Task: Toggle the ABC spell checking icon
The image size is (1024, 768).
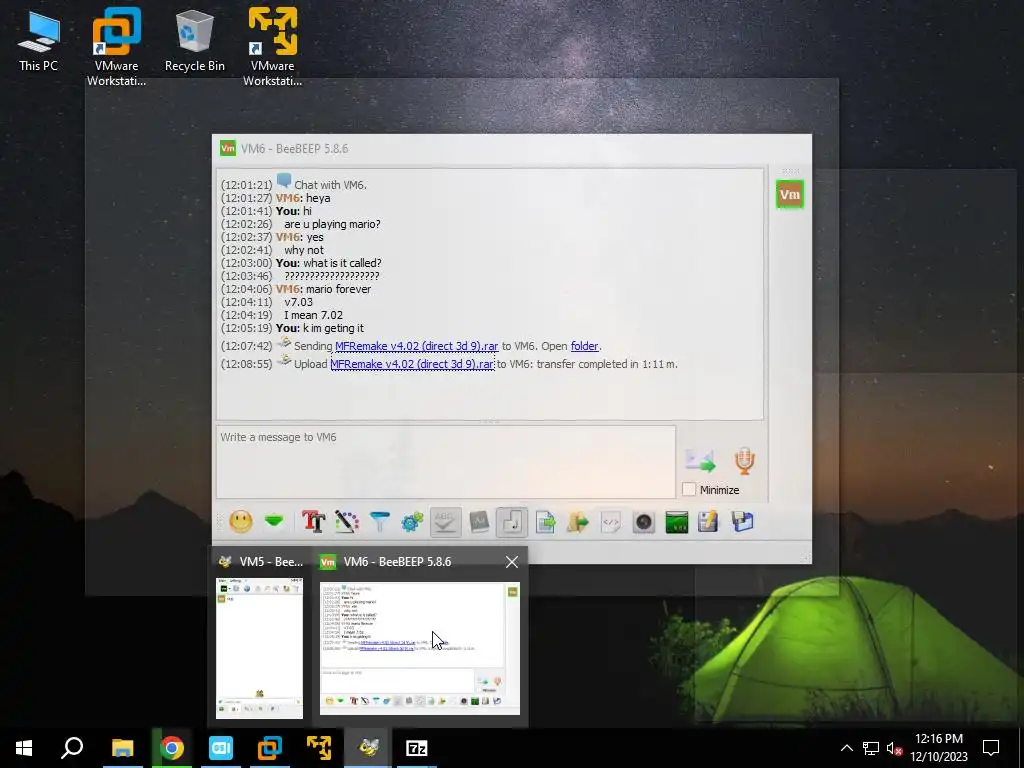Action: pos(445,522)
